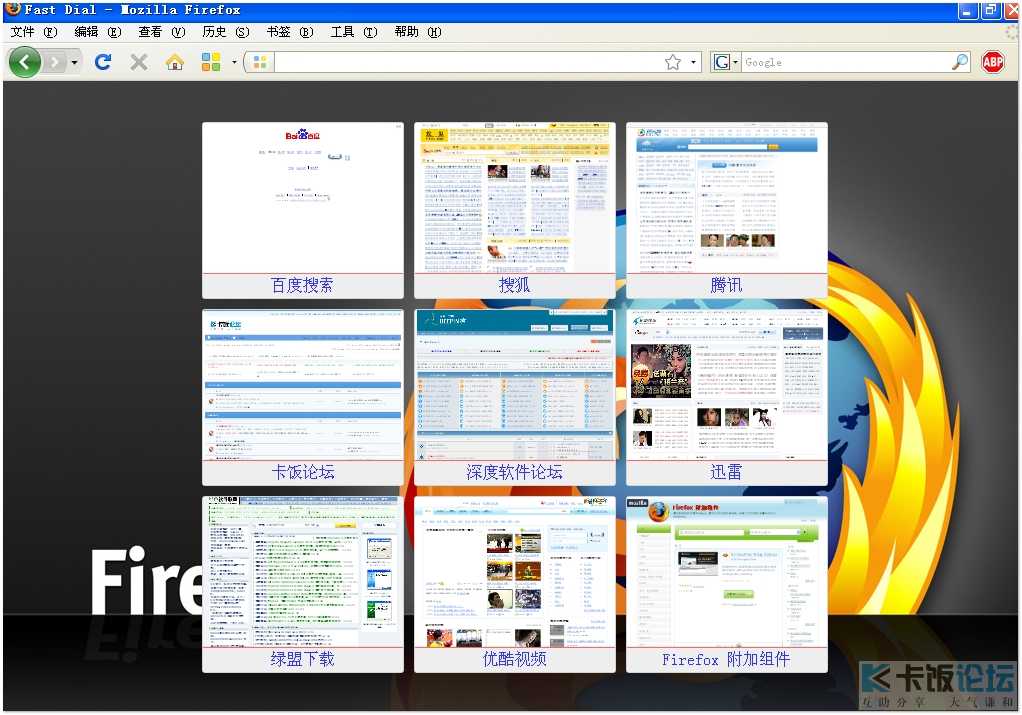
Task: Open the 百度搜索 speed dial thumbnail
Action: [x=302, y=197]
